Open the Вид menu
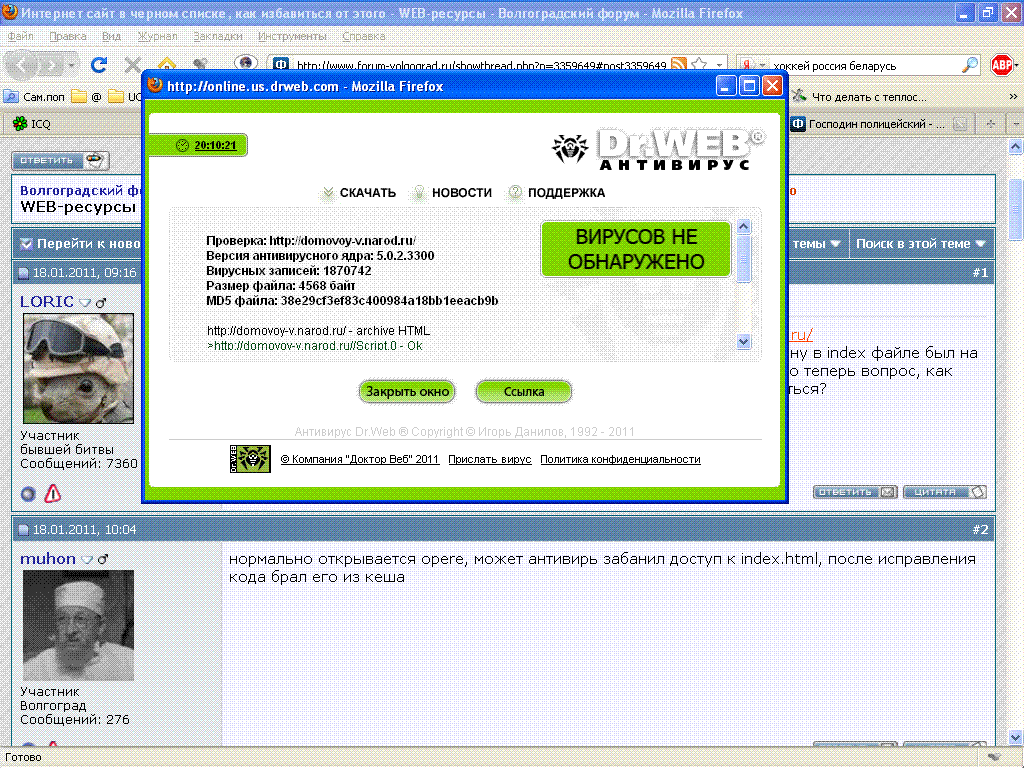Viewport: 1024px width, 768px height. (111, 37)
